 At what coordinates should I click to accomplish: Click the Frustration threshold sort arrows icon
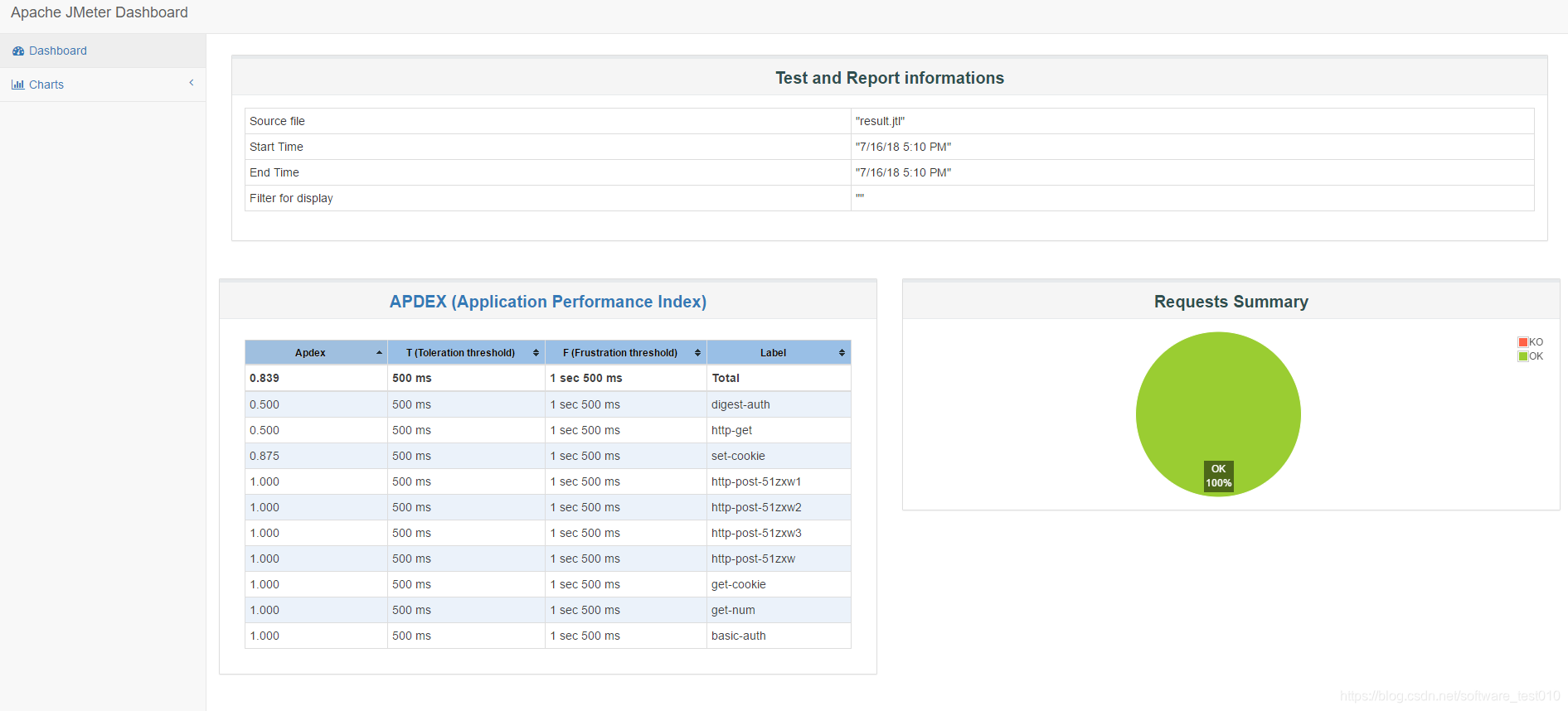tap(697, 353)
